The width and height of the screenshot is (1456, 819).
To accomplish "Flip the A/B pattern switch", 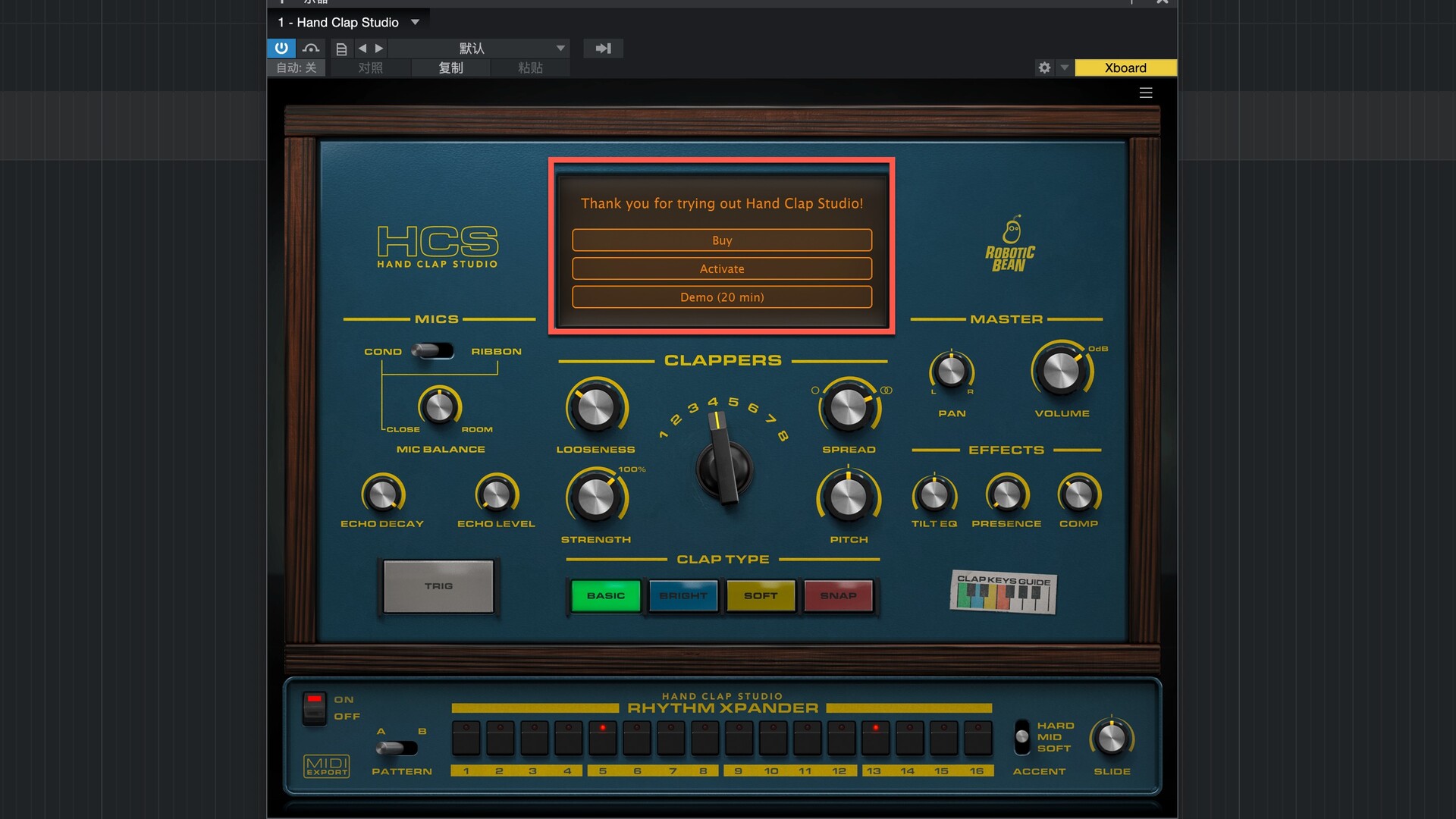I will pyautogui.click(x=397, y=748).
